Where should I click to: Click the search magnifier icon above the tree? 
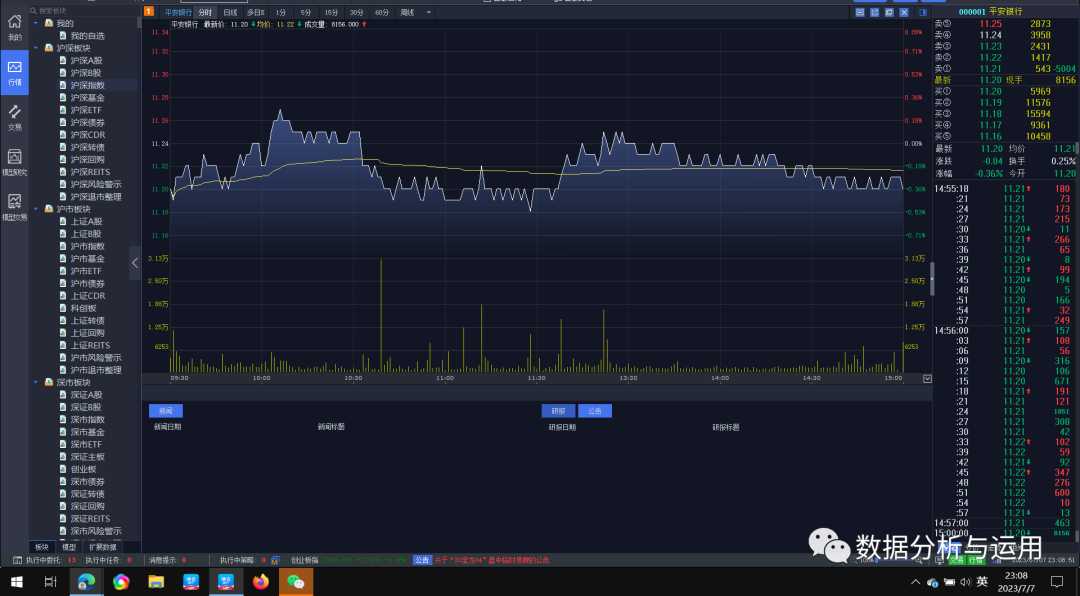click(x=33, y=10)
